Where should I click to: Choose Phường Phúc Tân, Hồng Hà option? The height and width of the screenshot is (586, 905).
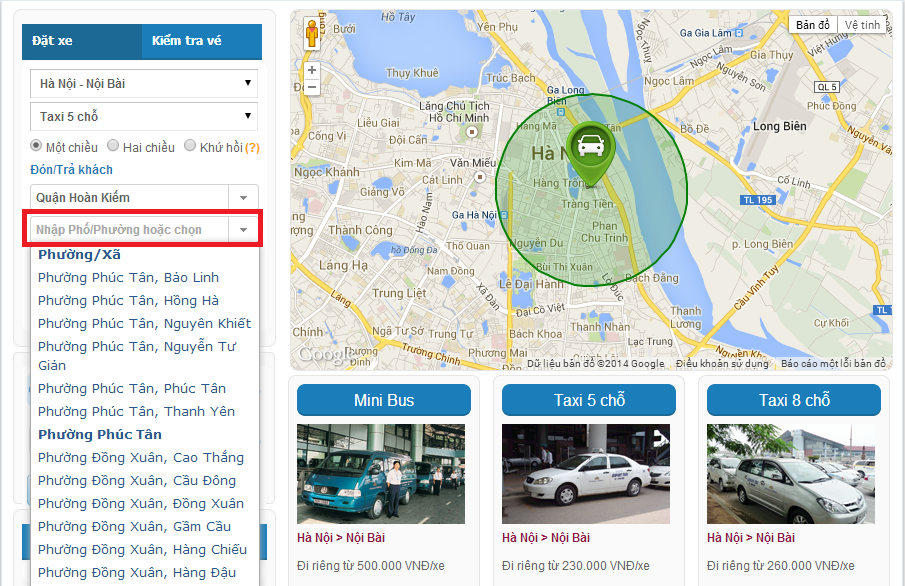128,301
